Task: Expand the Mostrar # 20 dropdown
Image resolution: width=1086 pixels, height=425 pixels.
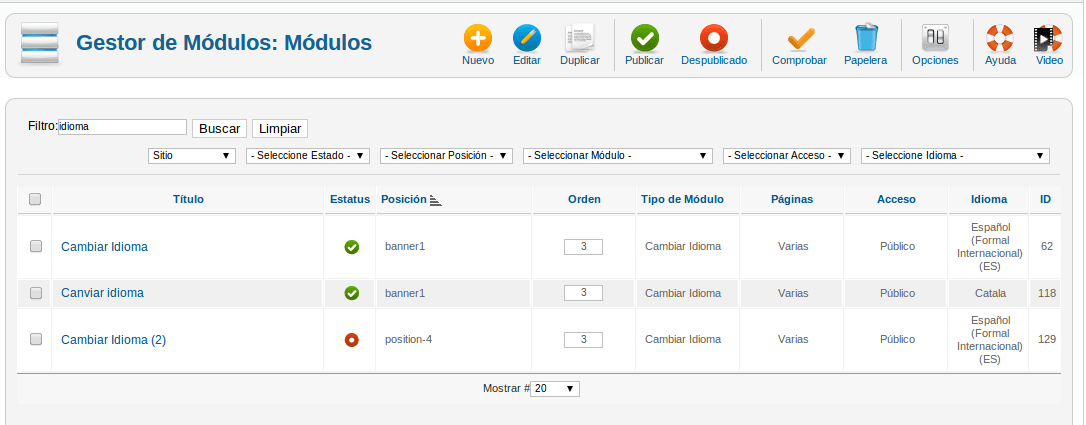Action: point(555,389)
